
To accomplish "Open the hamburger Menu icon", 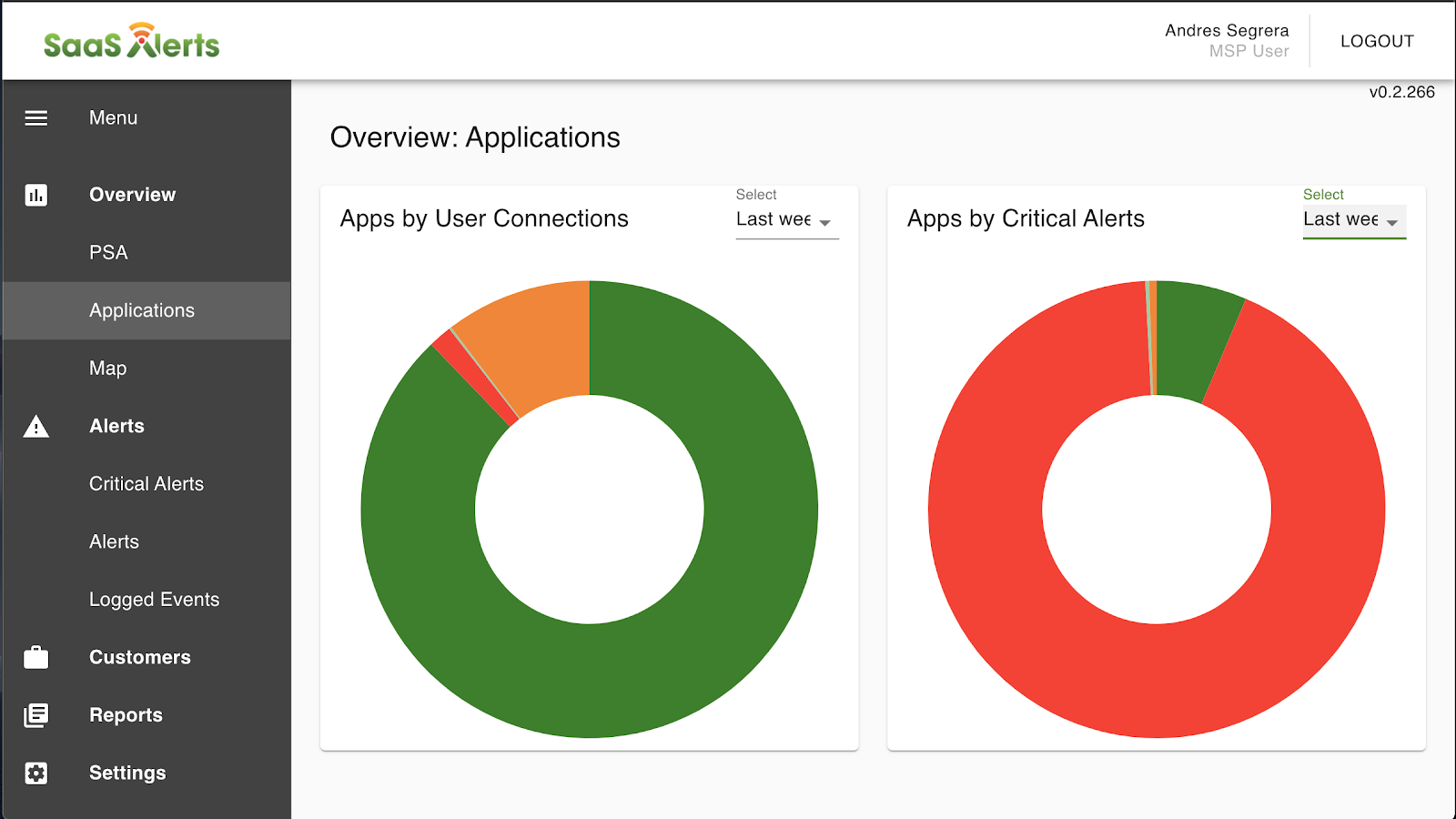I will (35, 117).
